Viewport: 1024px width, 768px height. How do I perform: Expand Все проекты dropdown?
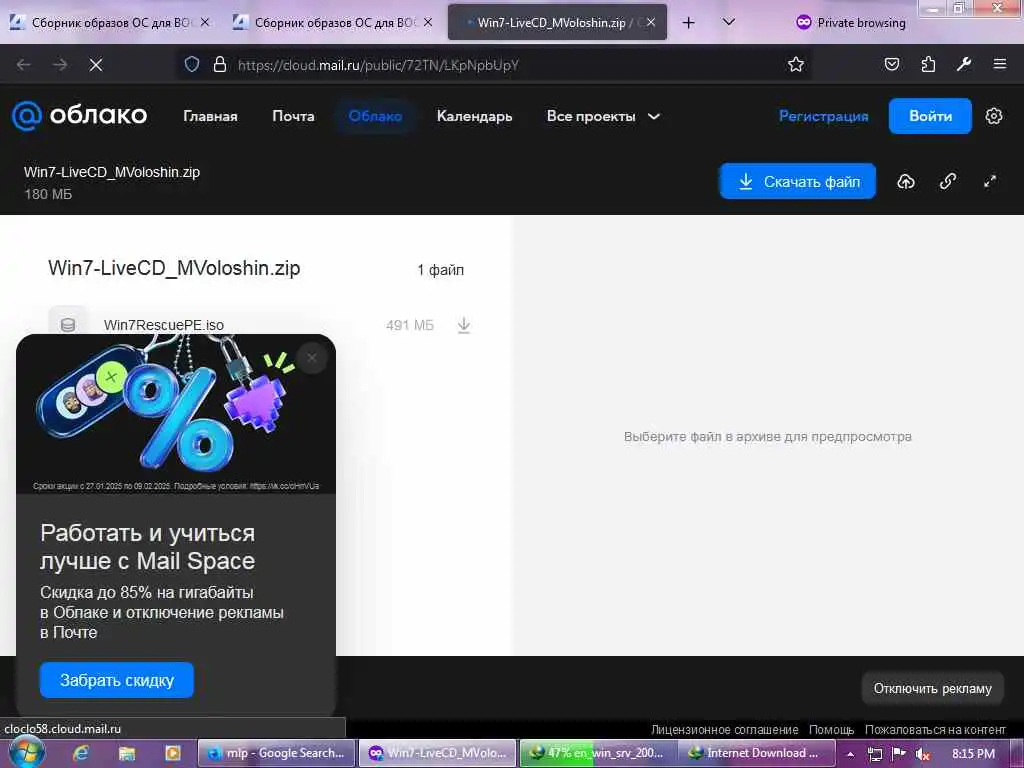pyautogui.click(x=603, y=116)
